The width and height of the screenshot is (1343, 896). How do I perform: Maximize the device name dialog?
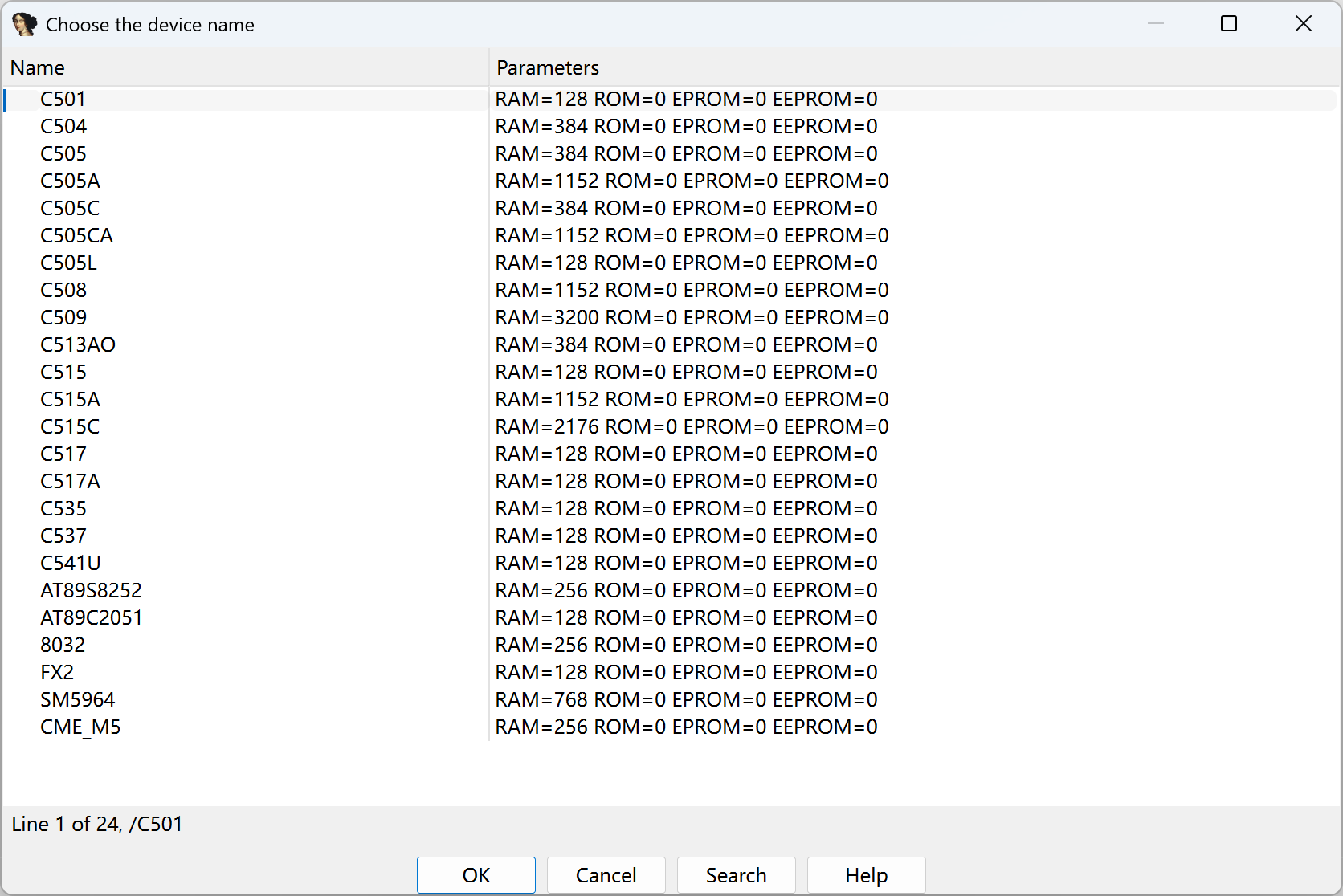[1229, 23]
